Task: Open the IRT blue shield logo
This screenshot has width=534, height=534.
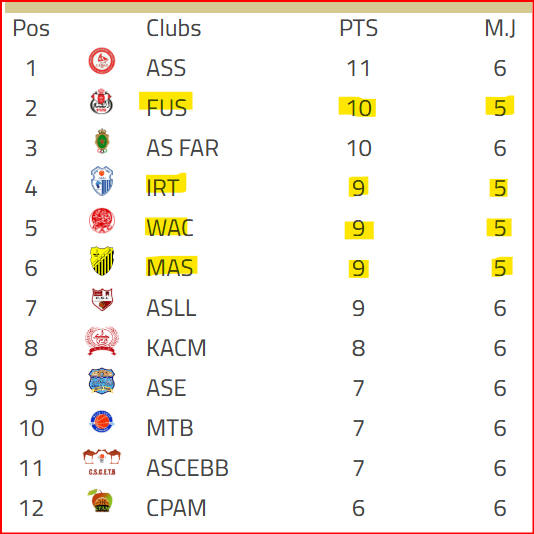Action: coord(101,181)
